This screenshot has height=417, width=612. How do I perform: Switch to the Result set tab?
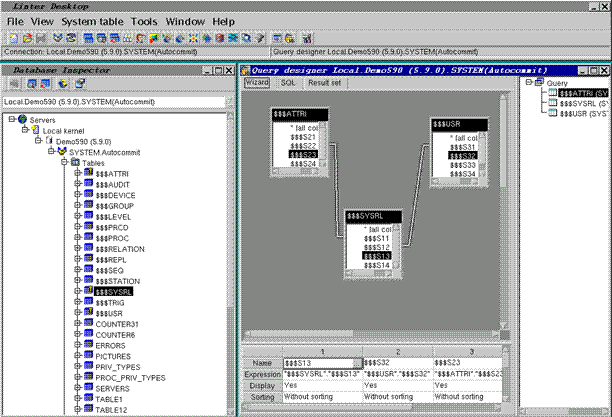323,83
